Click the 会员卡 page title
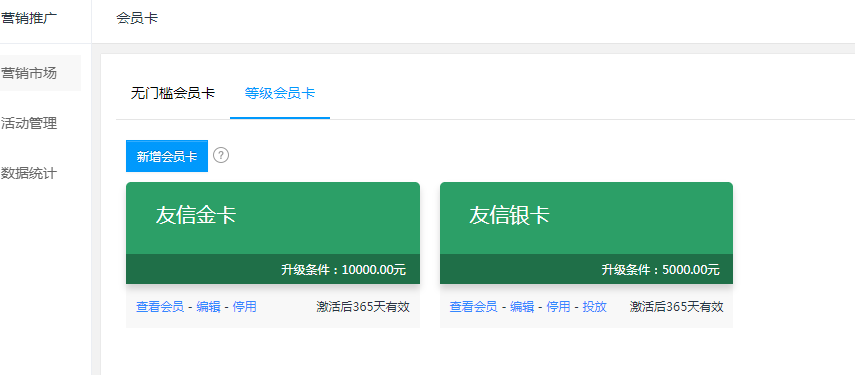Image resolution: width=855 pixels, height=375 pixels. [137, 19]
